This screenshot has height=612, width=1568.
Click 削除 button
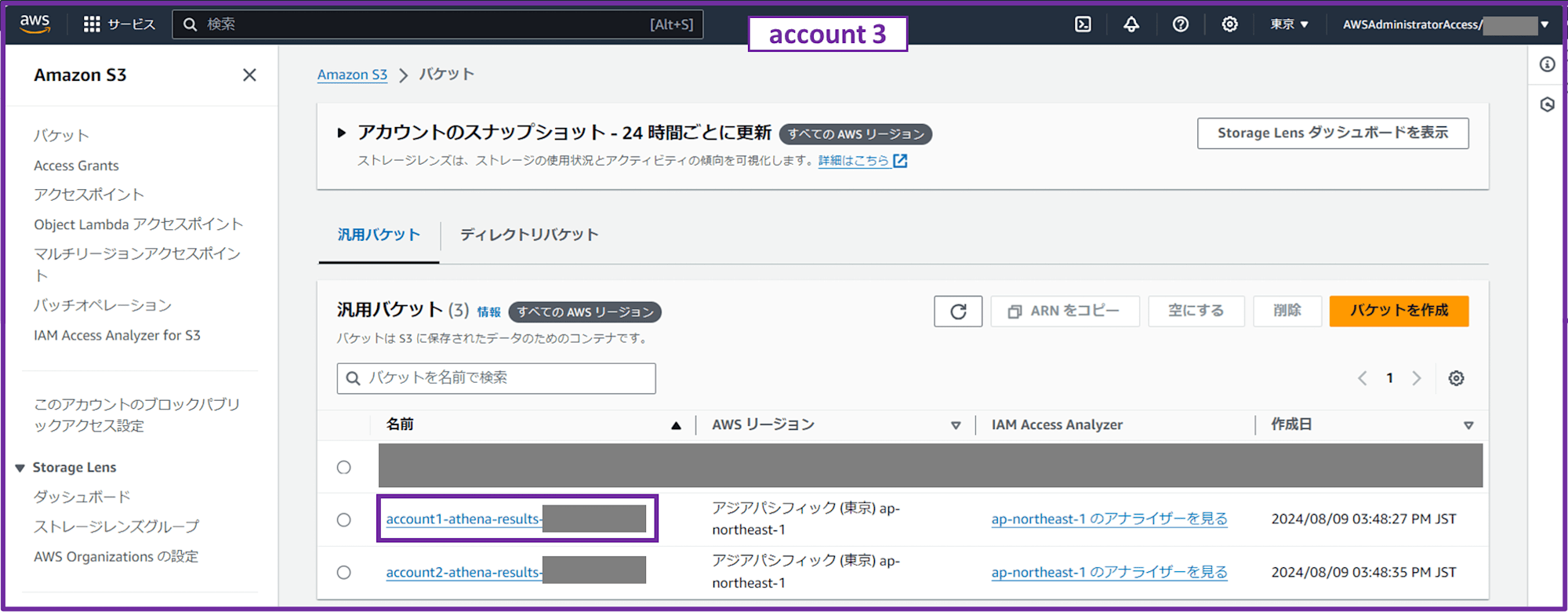pos(1287,311)
